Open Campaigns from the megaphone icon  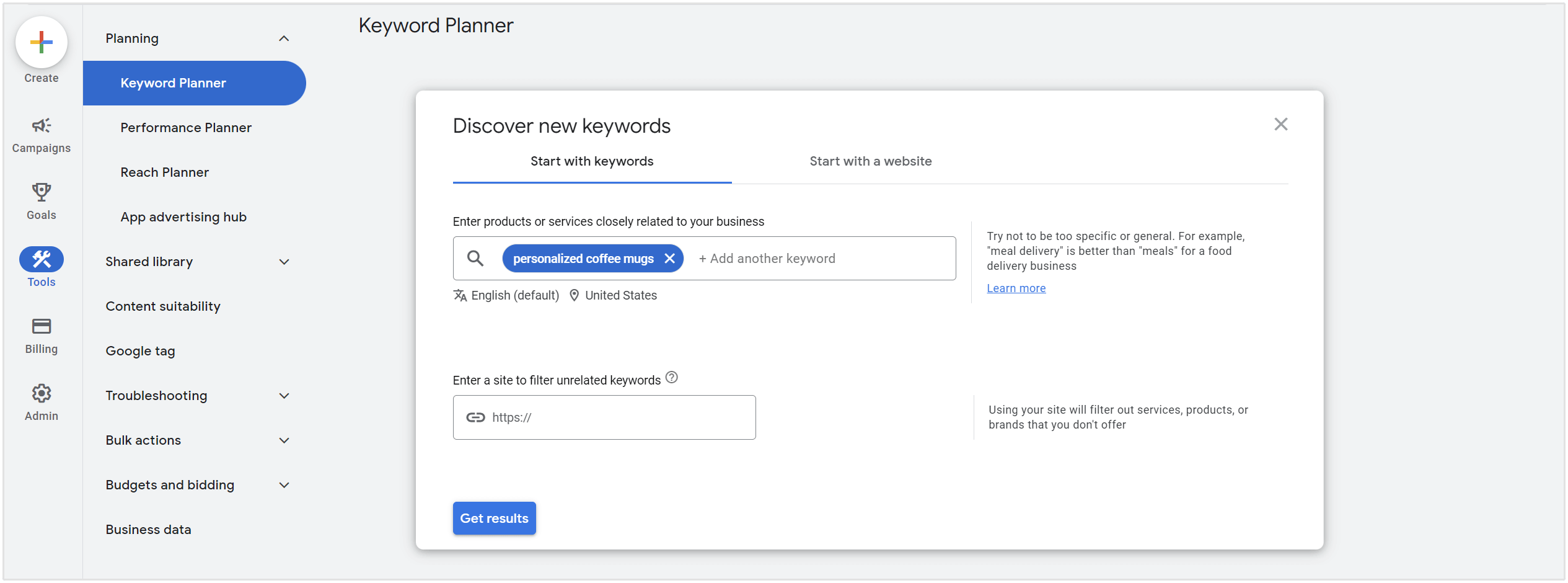(x=42, y=126)
